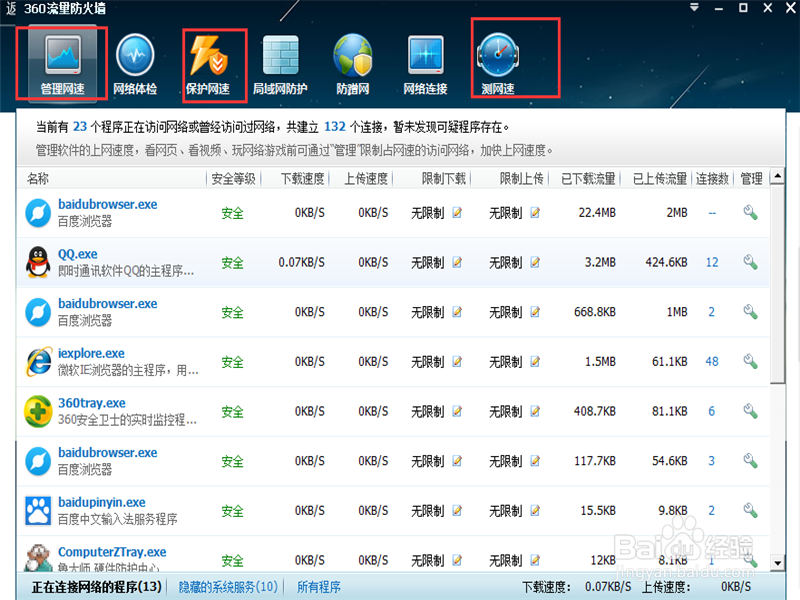The height and width of the screenshot is (600, 800).
Task: Click connection count 48 for iexplore.exe
Action: point(712,362)
